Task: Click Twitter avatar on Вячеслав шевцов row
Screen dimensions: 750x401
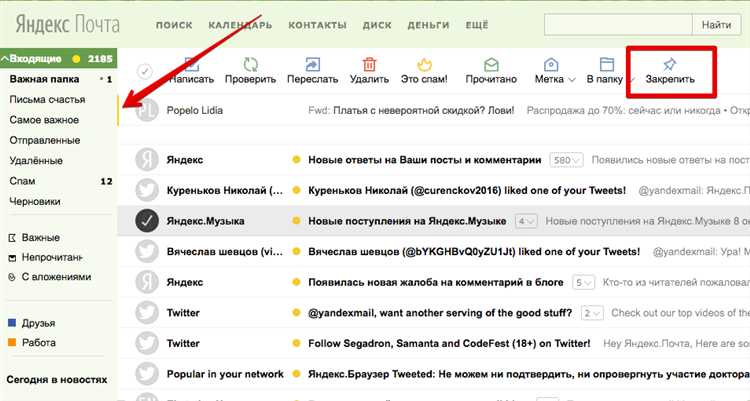Action: 147,252
